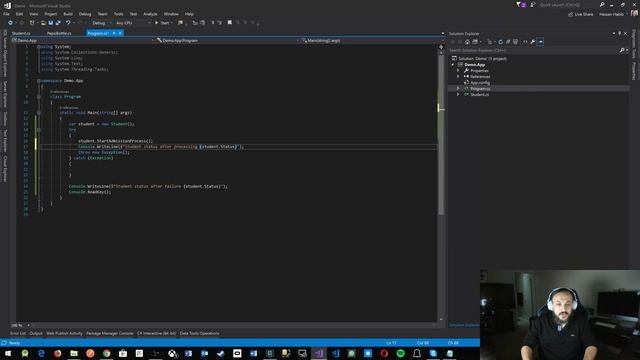Screen dimensions: 640x360
Task: Open the Error List tab
Action: click(18, 333)
